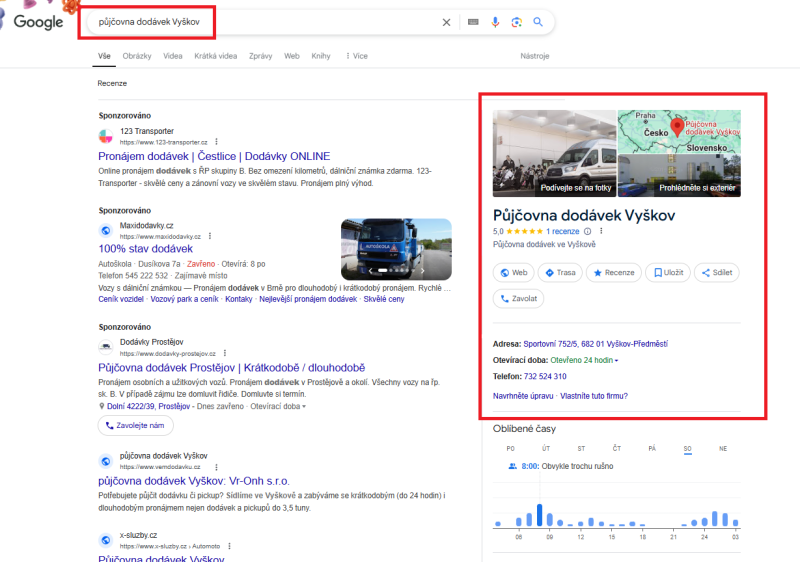Viewport: 800px width, 562px height.
Task: Call phone number 732 524 310
Action: coord(545,377)
